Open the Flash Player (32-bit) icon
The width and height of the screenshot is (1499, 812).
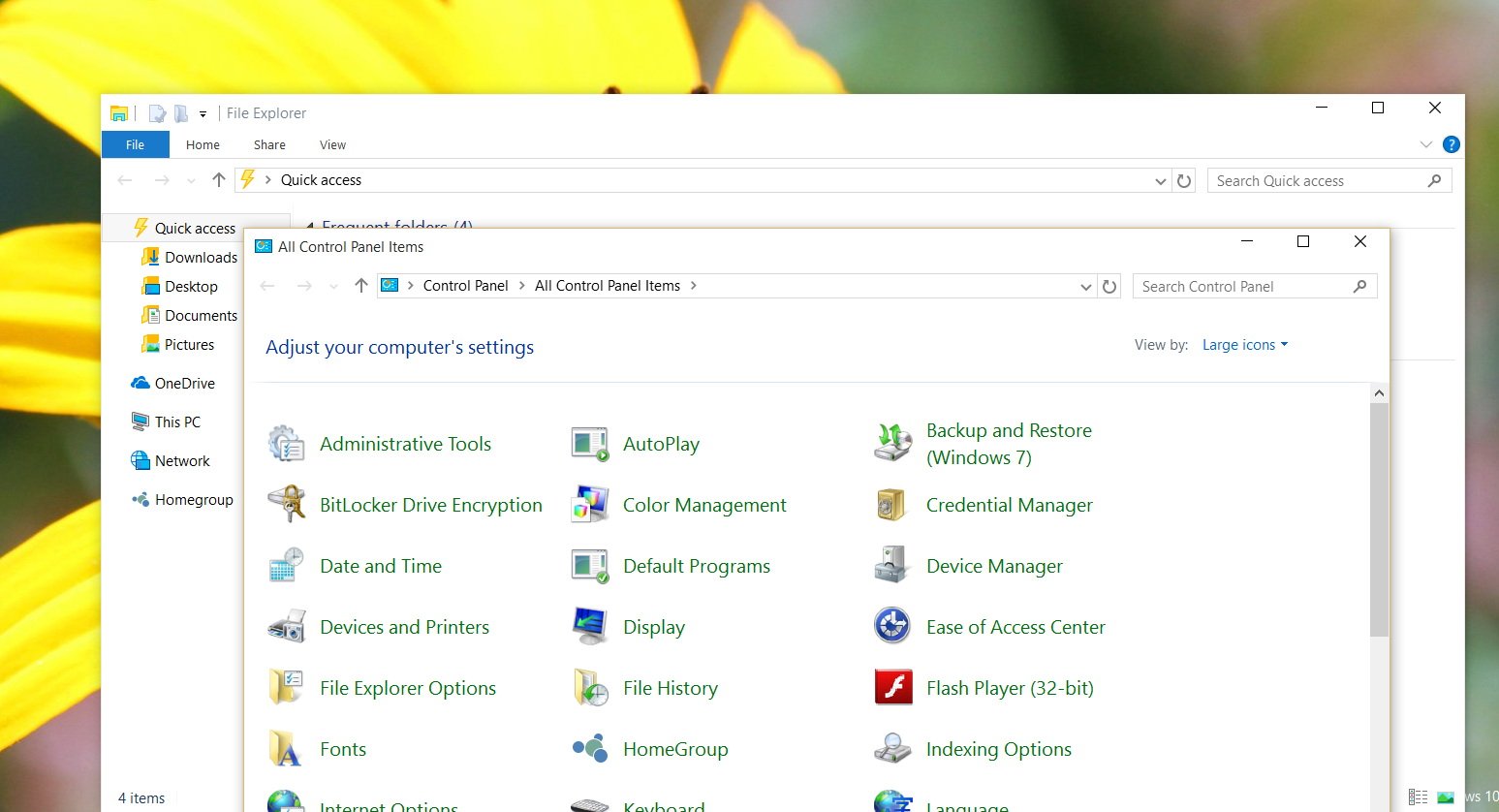click(892, 688)
